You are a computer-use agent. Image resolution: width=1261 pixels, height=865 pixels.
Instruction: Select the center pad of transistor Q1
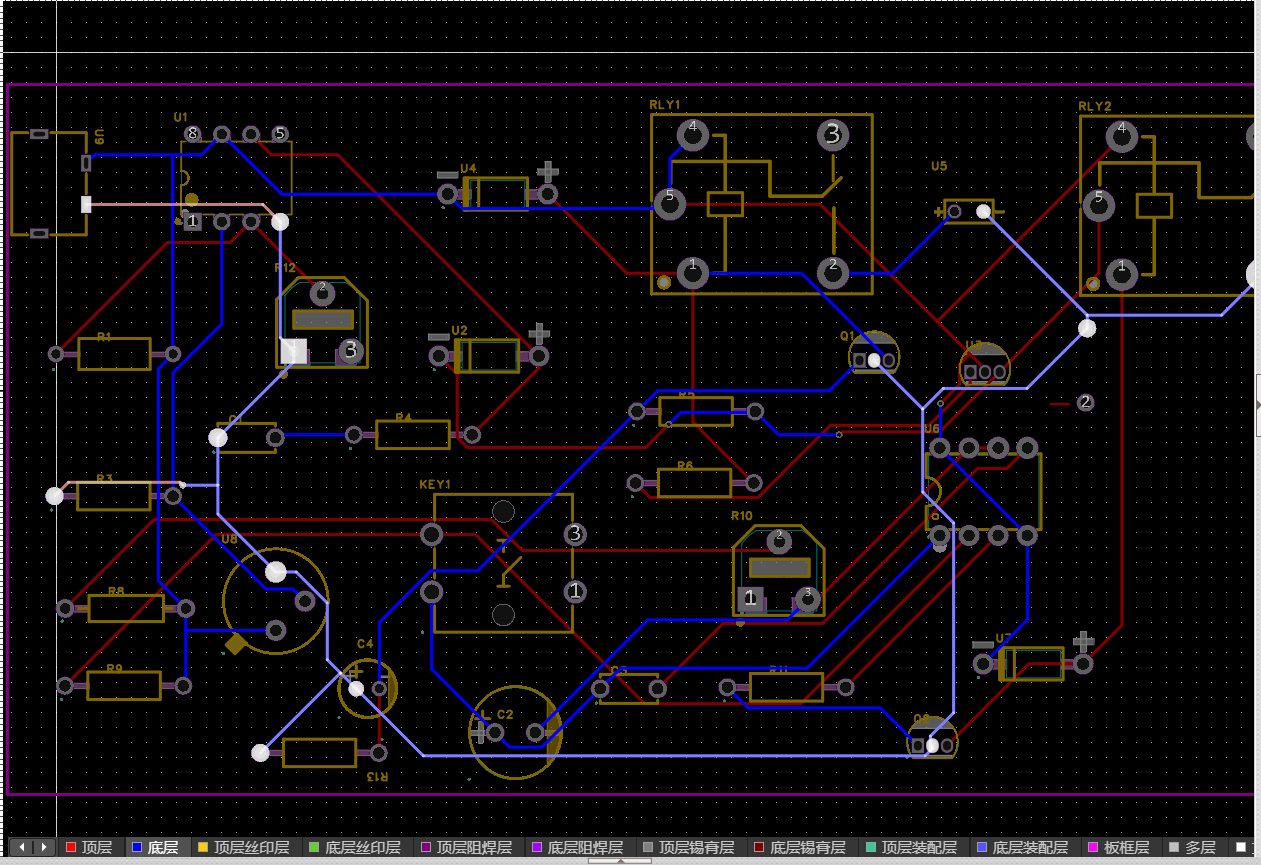874,360
